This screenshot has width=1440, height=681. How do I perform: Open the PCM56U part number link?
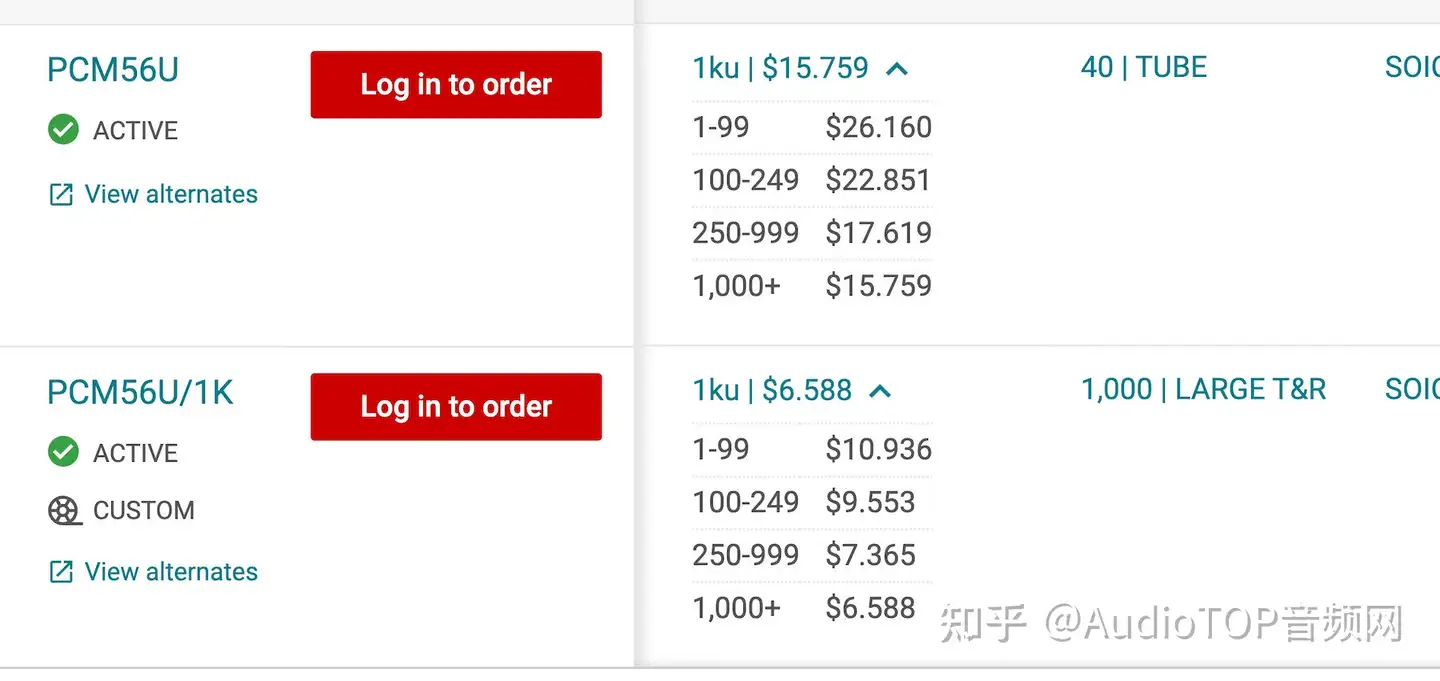click(113, 70)
